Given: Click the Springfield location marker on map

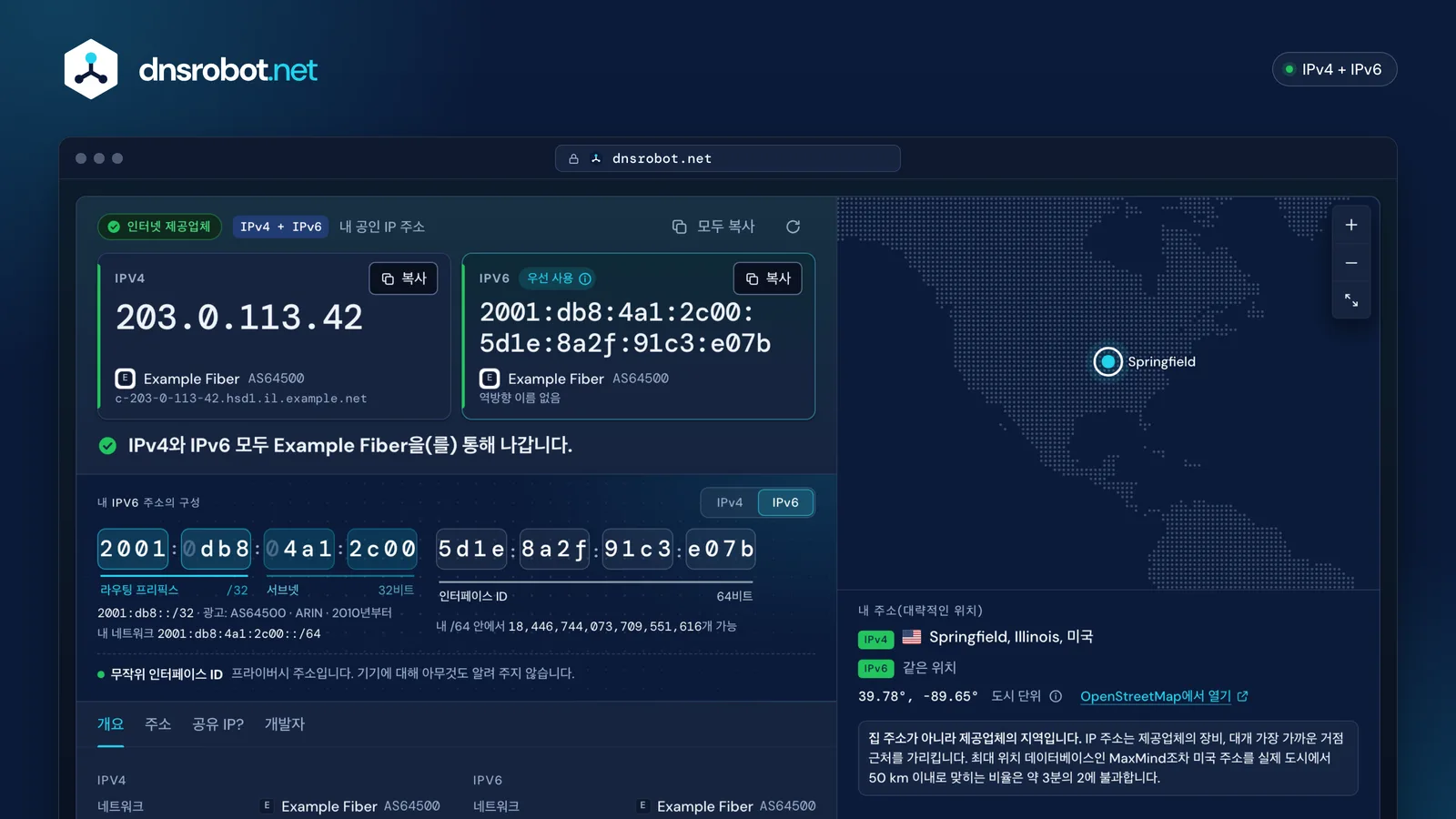Looking at the screenshot, I should click(1107, 361).
